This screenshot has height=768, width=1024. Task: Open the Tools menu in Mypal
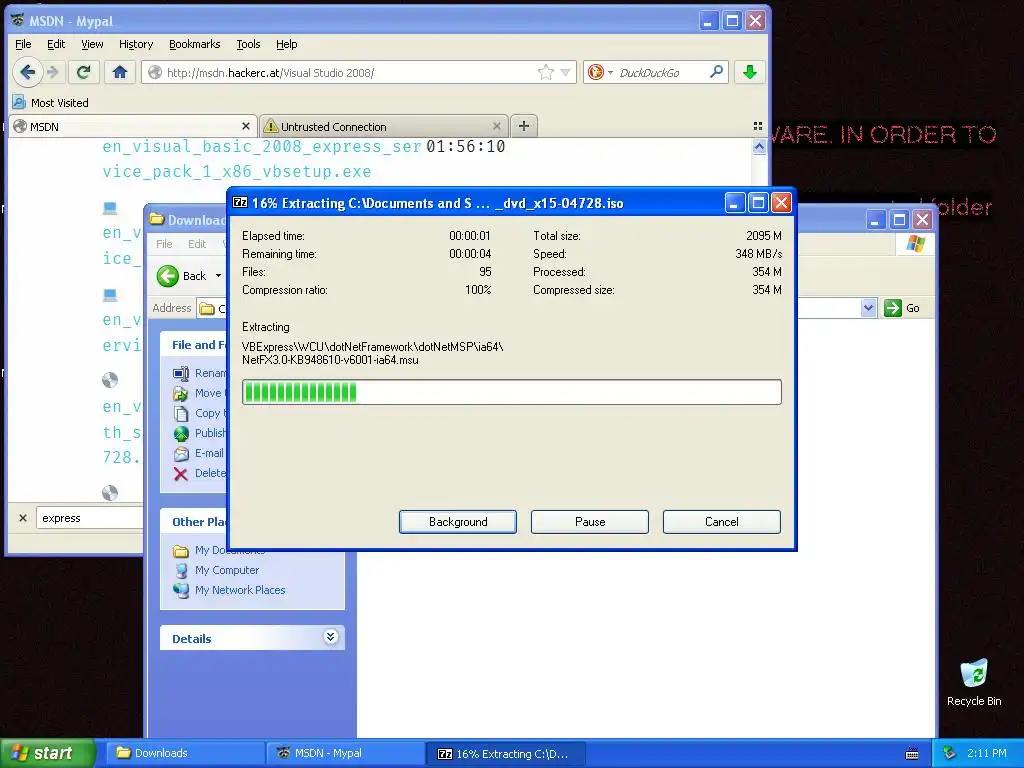click(x=248, y=44)
